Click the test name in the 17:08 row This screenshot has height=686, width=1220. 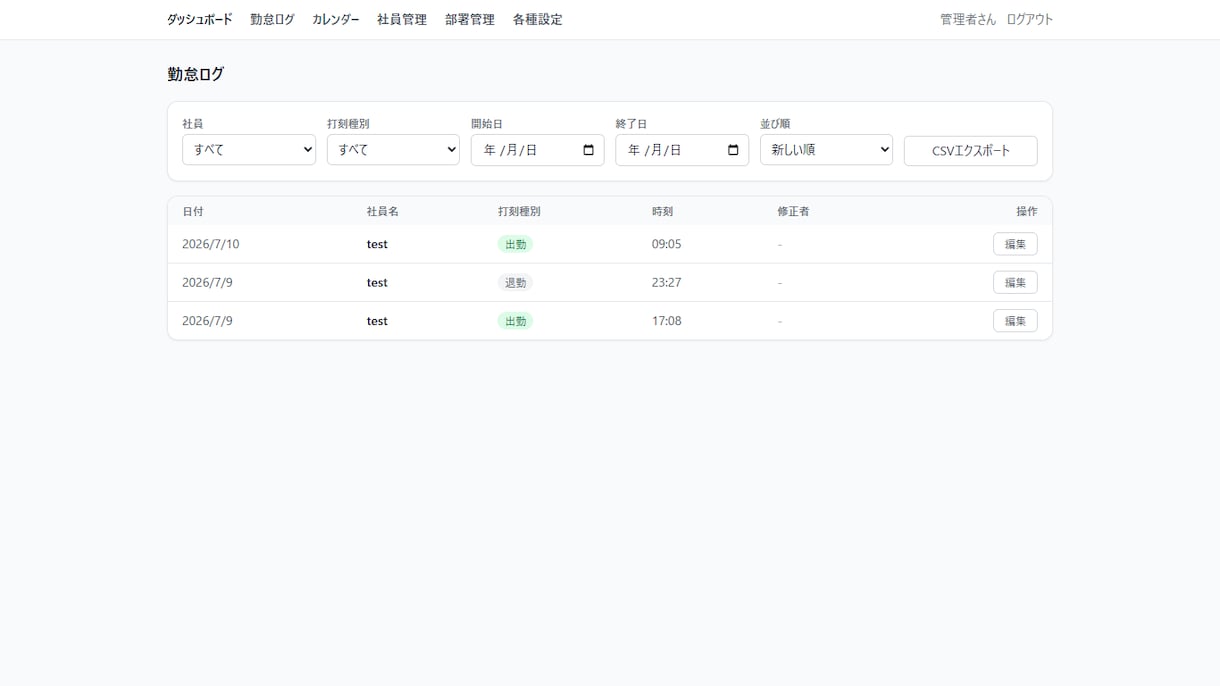pyautogui.click(x=377, y=321)
